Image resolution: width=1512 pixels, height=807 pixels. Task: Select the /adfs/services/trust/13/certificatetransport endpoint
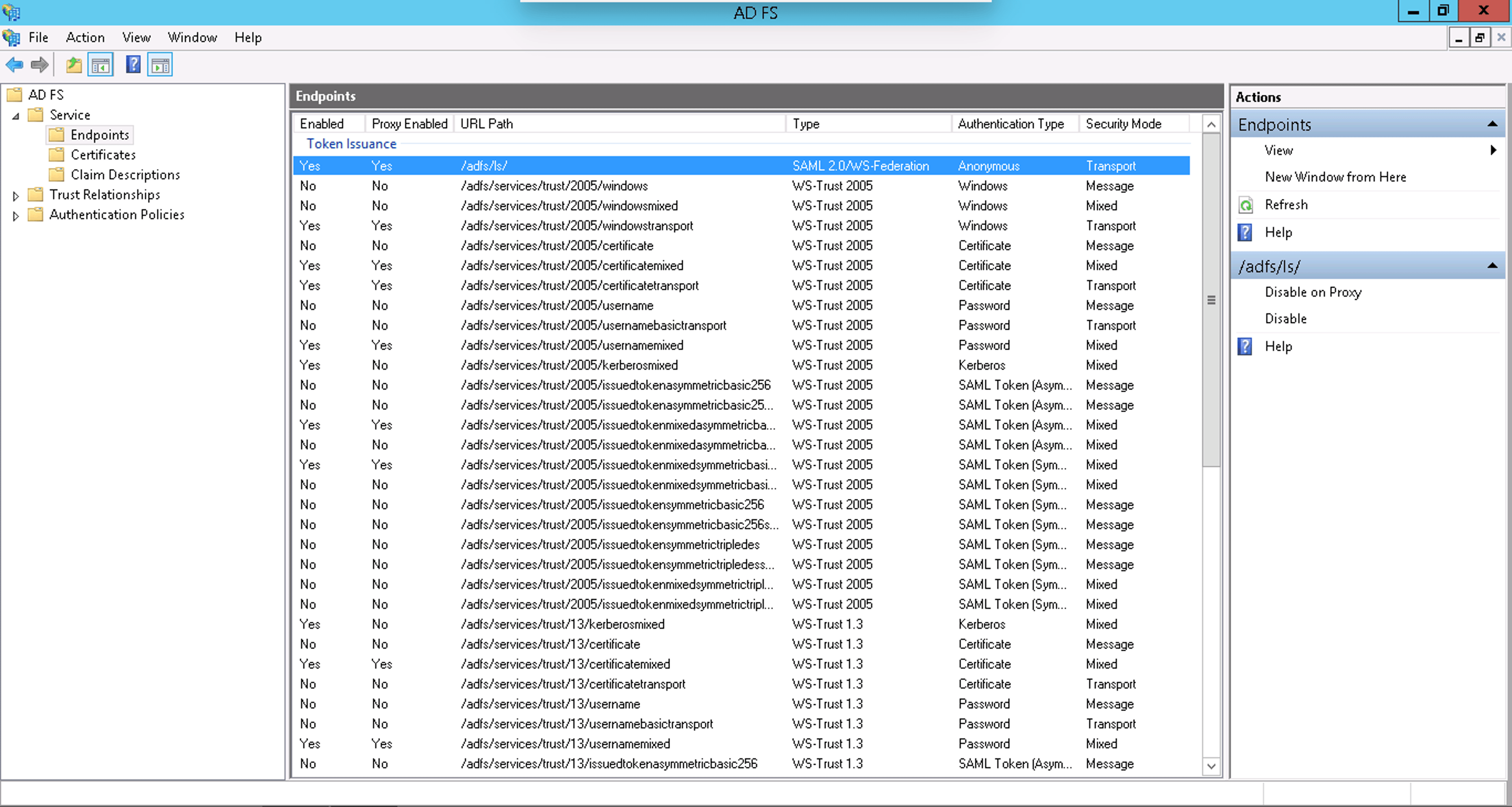coord(741,685)
